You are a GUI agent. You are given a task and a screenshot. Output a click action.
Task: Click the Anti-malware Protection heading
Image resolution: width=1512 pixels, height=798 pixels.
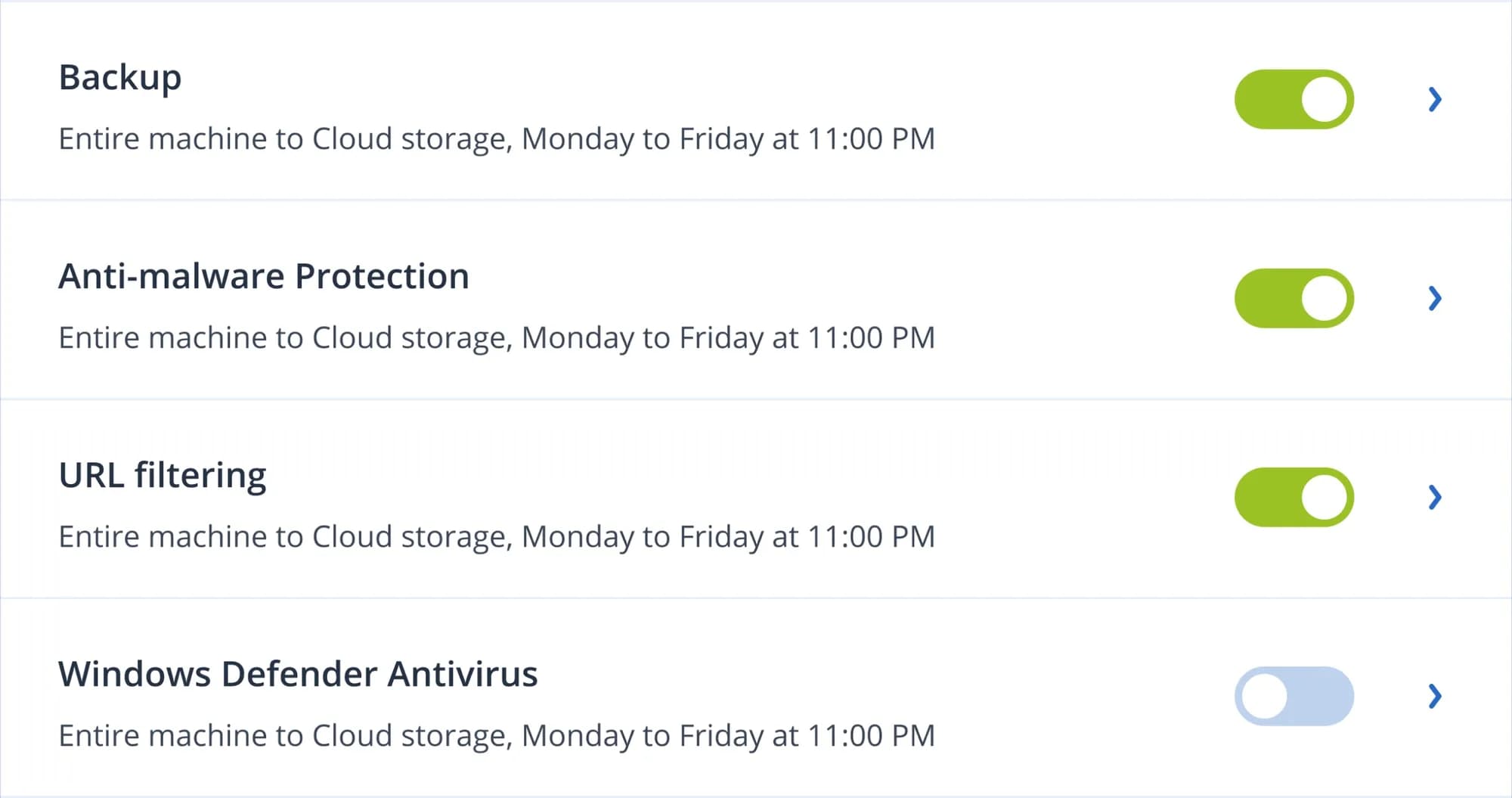point(264,276)
